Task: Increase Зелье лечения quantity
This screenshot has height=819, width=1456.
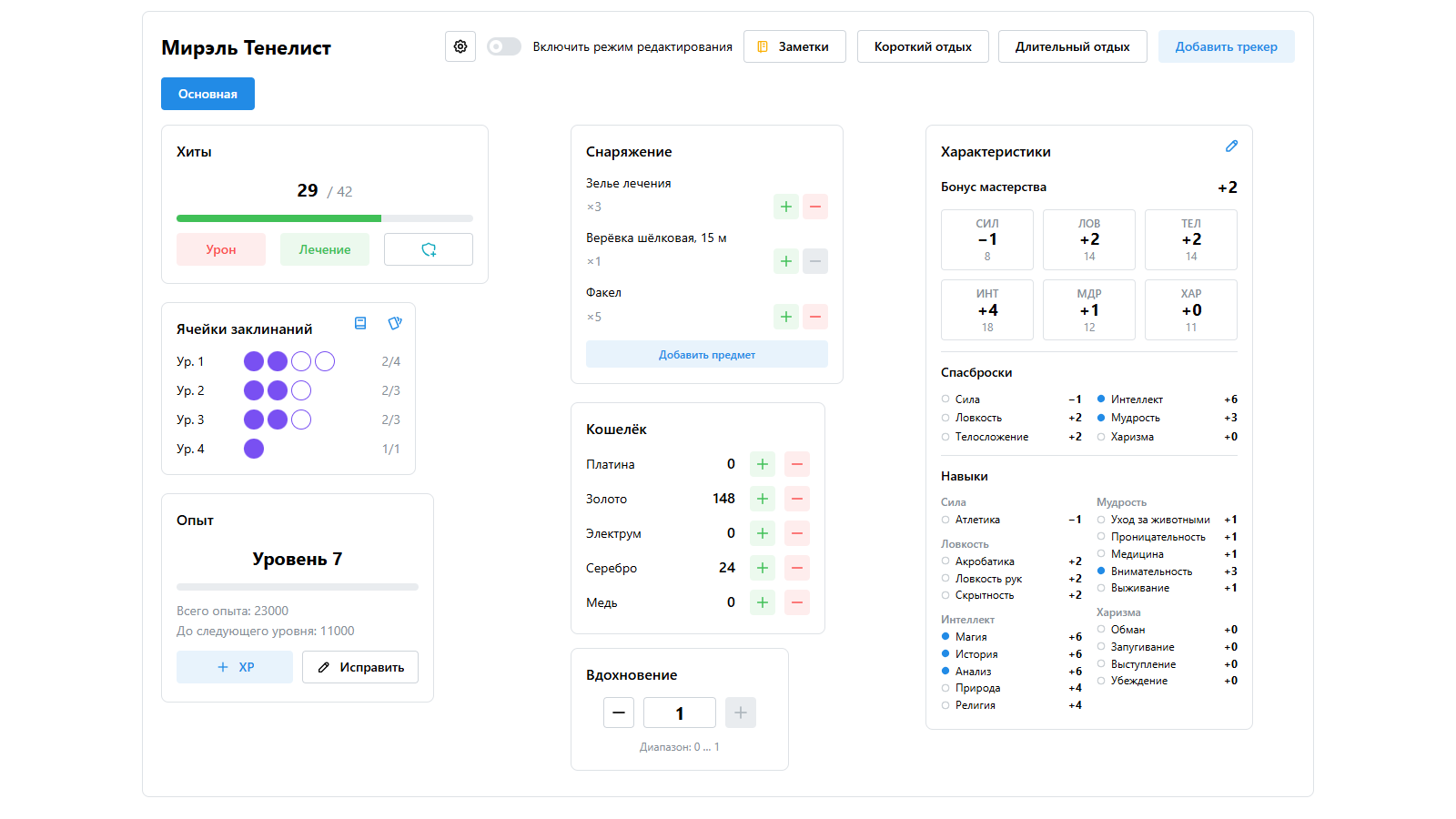Action: coord(786,207)
